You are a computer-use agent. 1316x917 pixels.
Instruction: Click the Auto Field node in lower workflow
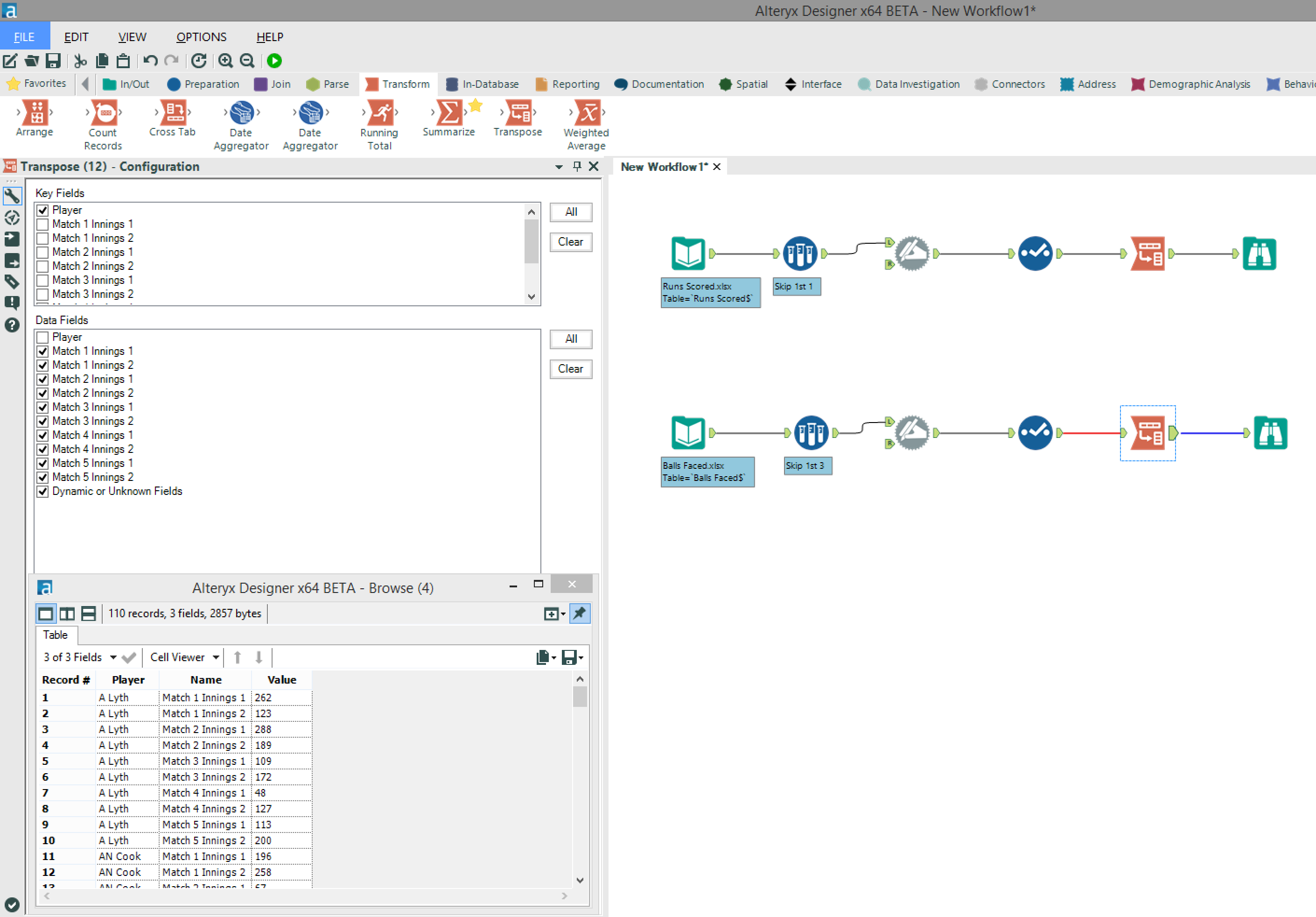pyautogui.click(x=1035, y=433)
